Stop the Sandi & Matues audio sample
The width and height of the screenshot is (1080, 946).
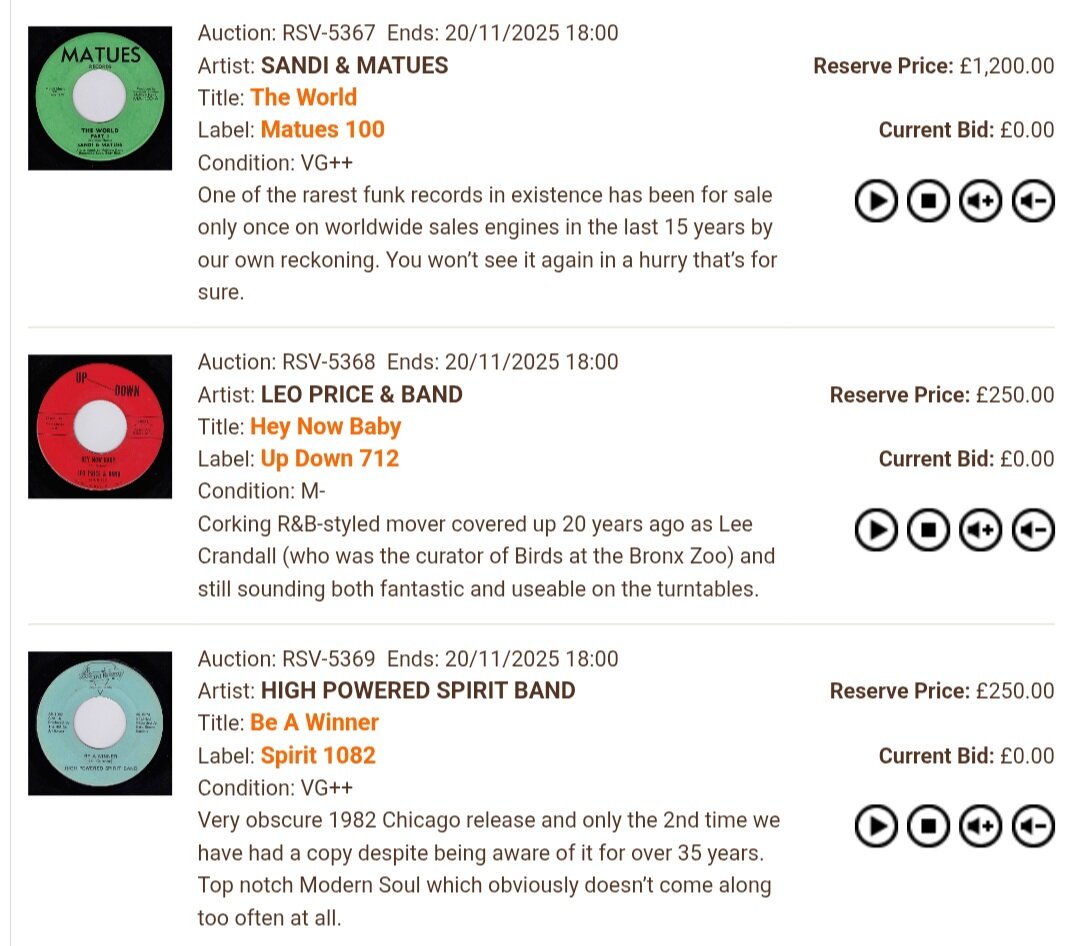coord(928,201)
